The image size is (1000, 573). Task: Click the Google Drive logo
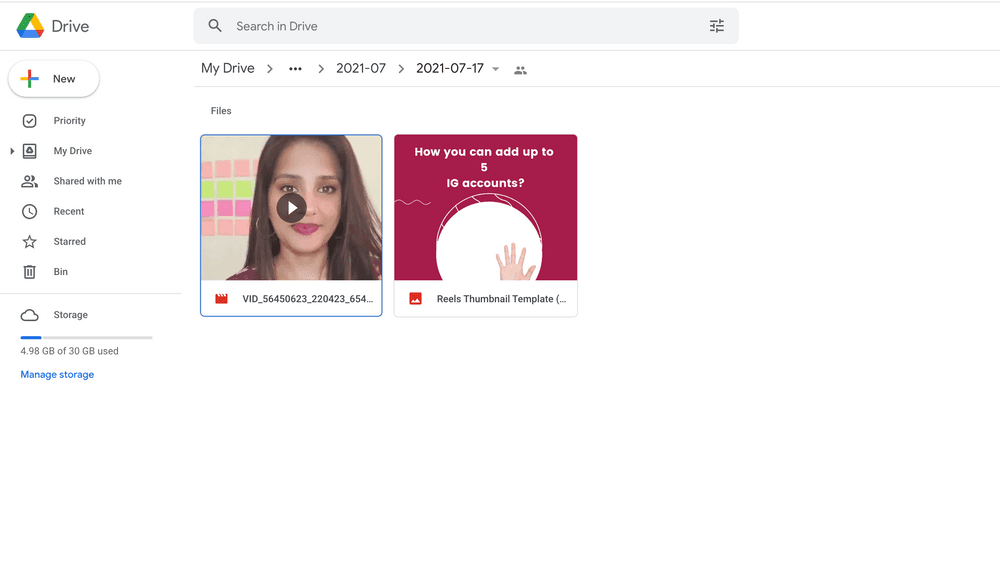point(30,26)
